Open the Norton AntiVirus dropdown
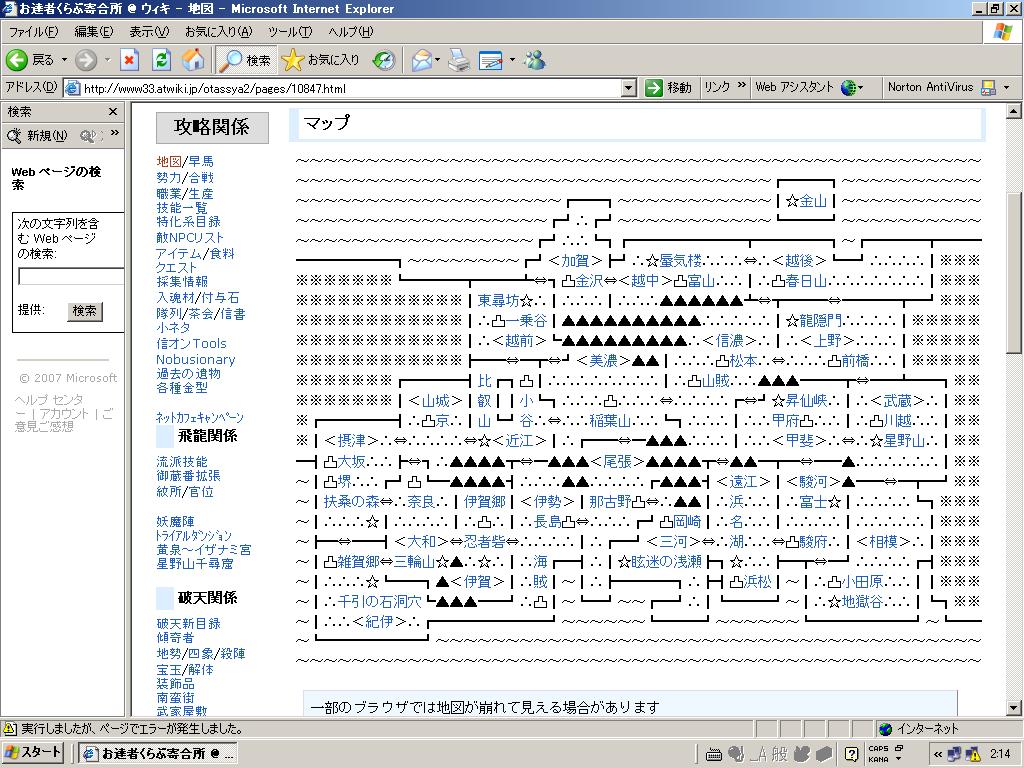The width and height of the screenshot is (1024, 768). pos(1006,88)
